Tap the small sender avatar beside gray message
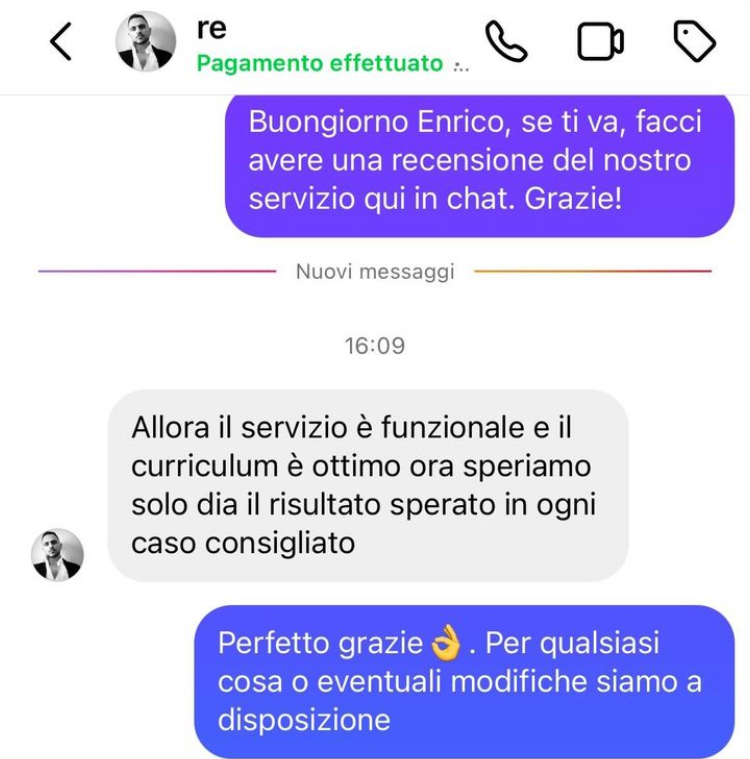 pyautogui.click(x=57, y=555)
